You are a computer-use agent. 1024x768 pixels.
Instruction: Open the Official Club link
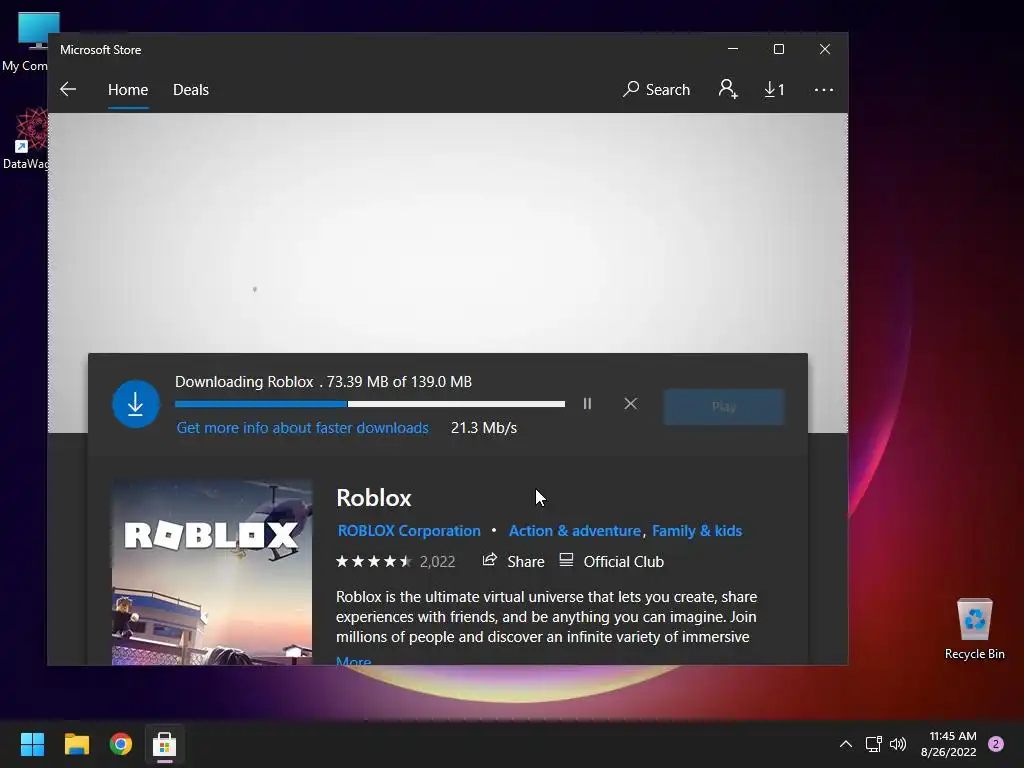pyautogui.click(x=611, y=561)
